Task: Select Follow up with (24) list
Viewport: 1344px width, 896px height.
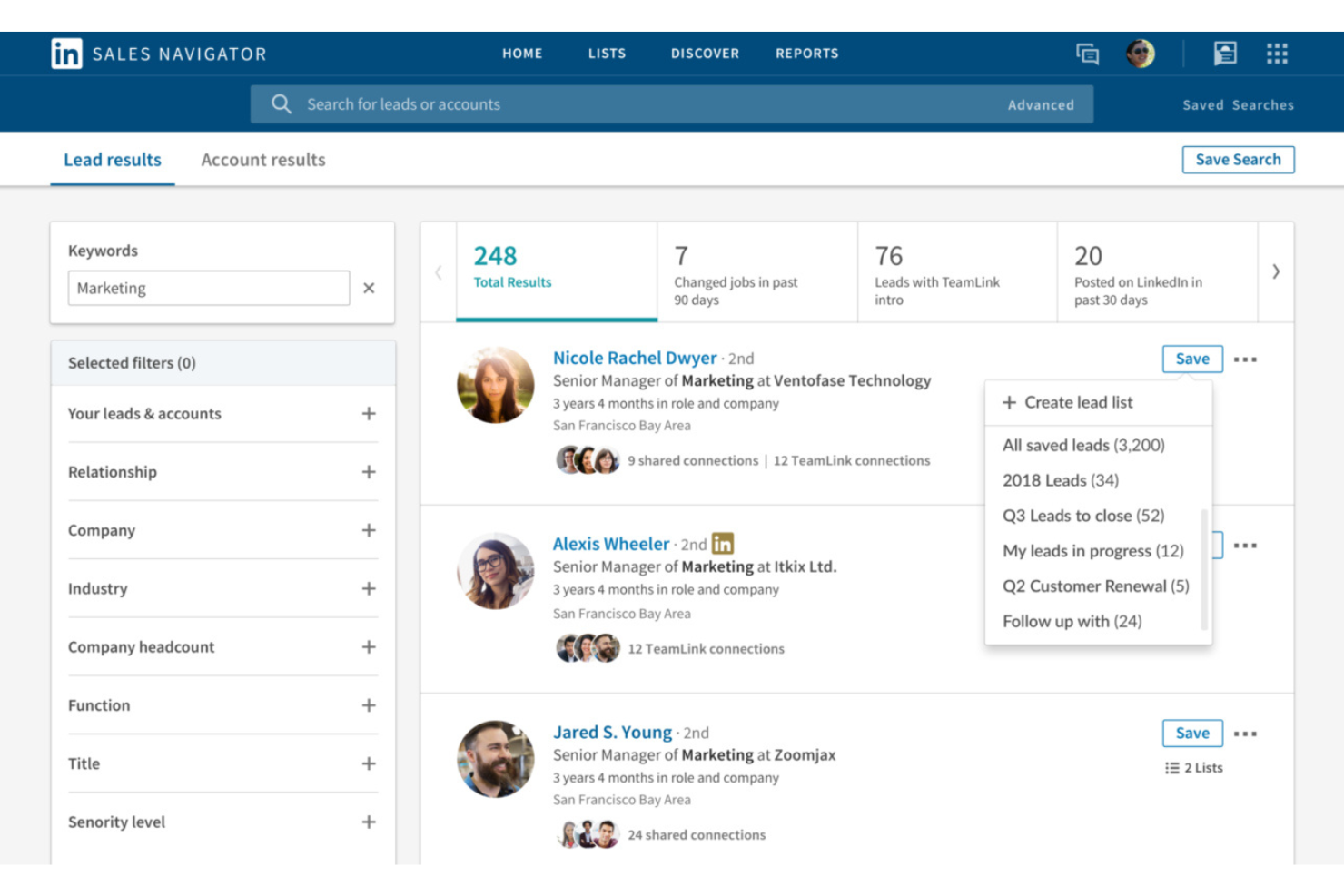Action: tap(1072, 622)
